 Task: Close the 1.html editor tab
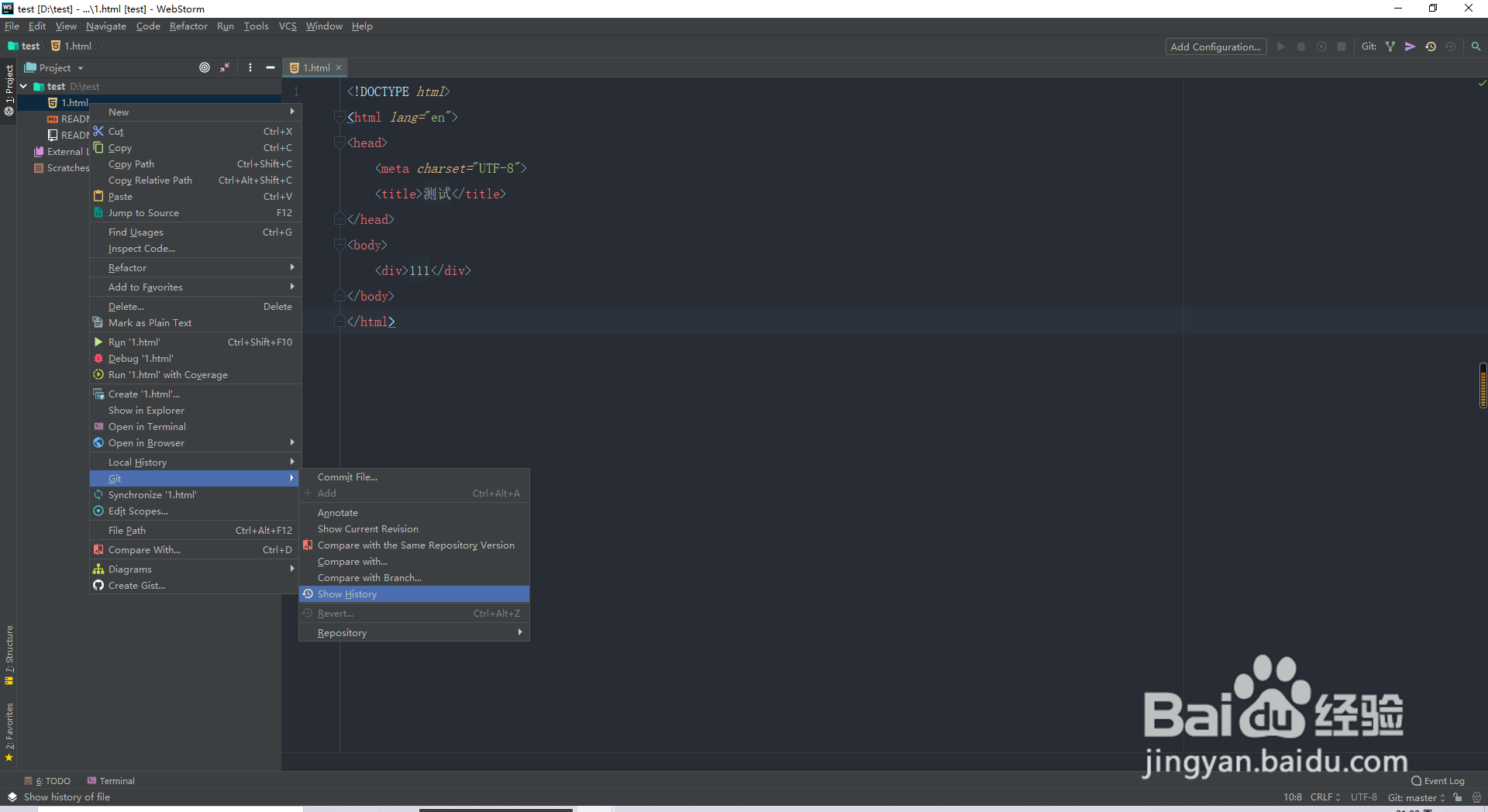coord(339,67)
